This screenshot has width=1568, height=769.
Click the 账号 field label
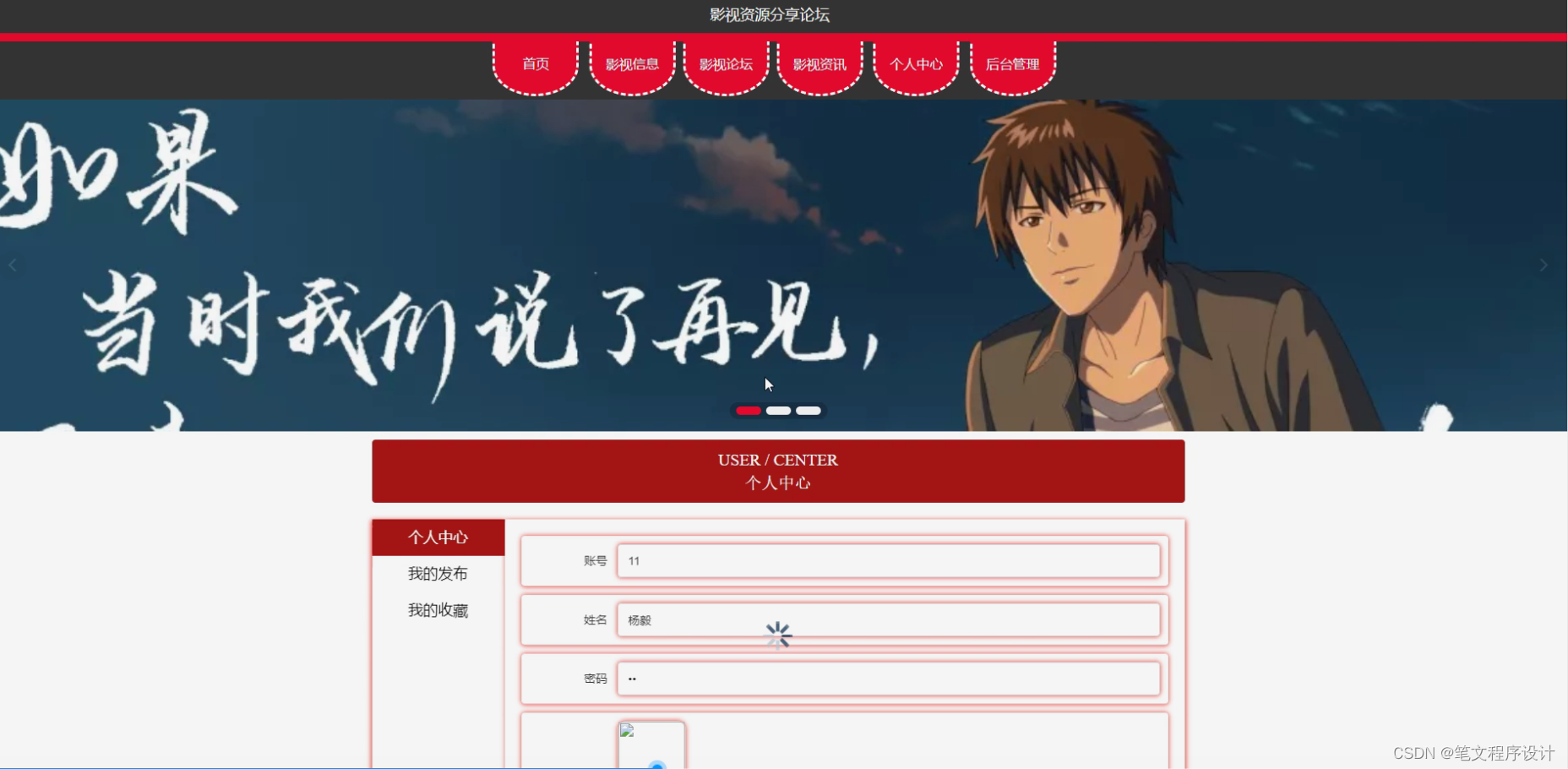coord(595,561)
